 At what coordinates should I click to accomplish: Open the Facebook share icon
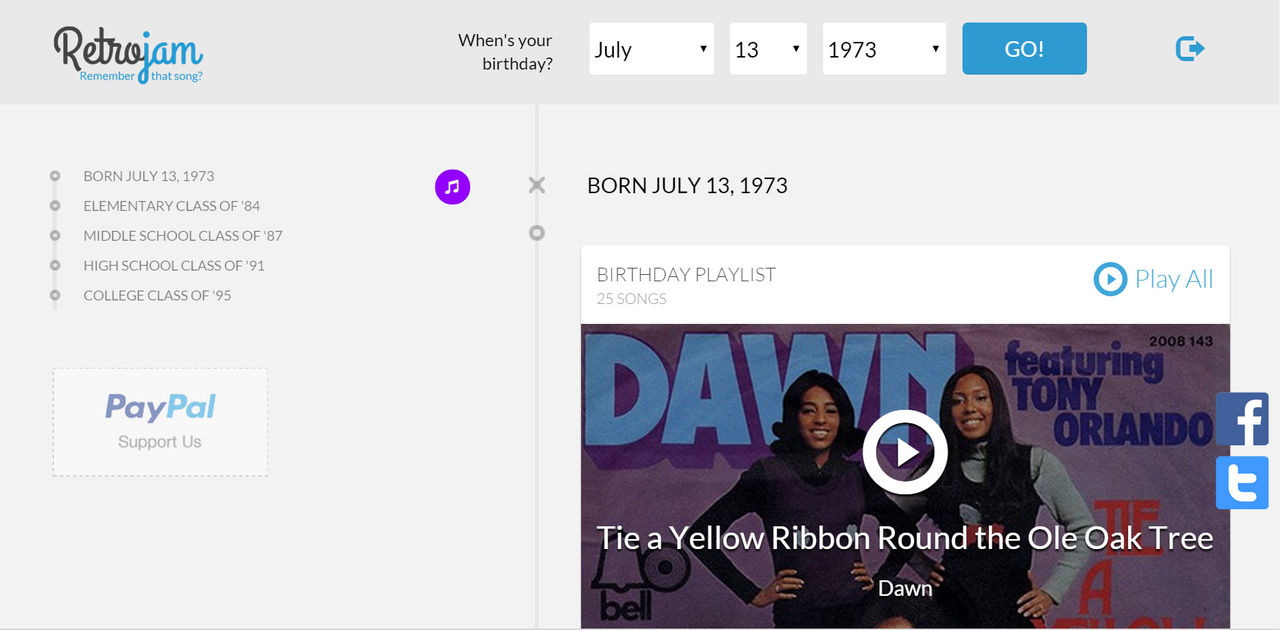(1242, 419)
